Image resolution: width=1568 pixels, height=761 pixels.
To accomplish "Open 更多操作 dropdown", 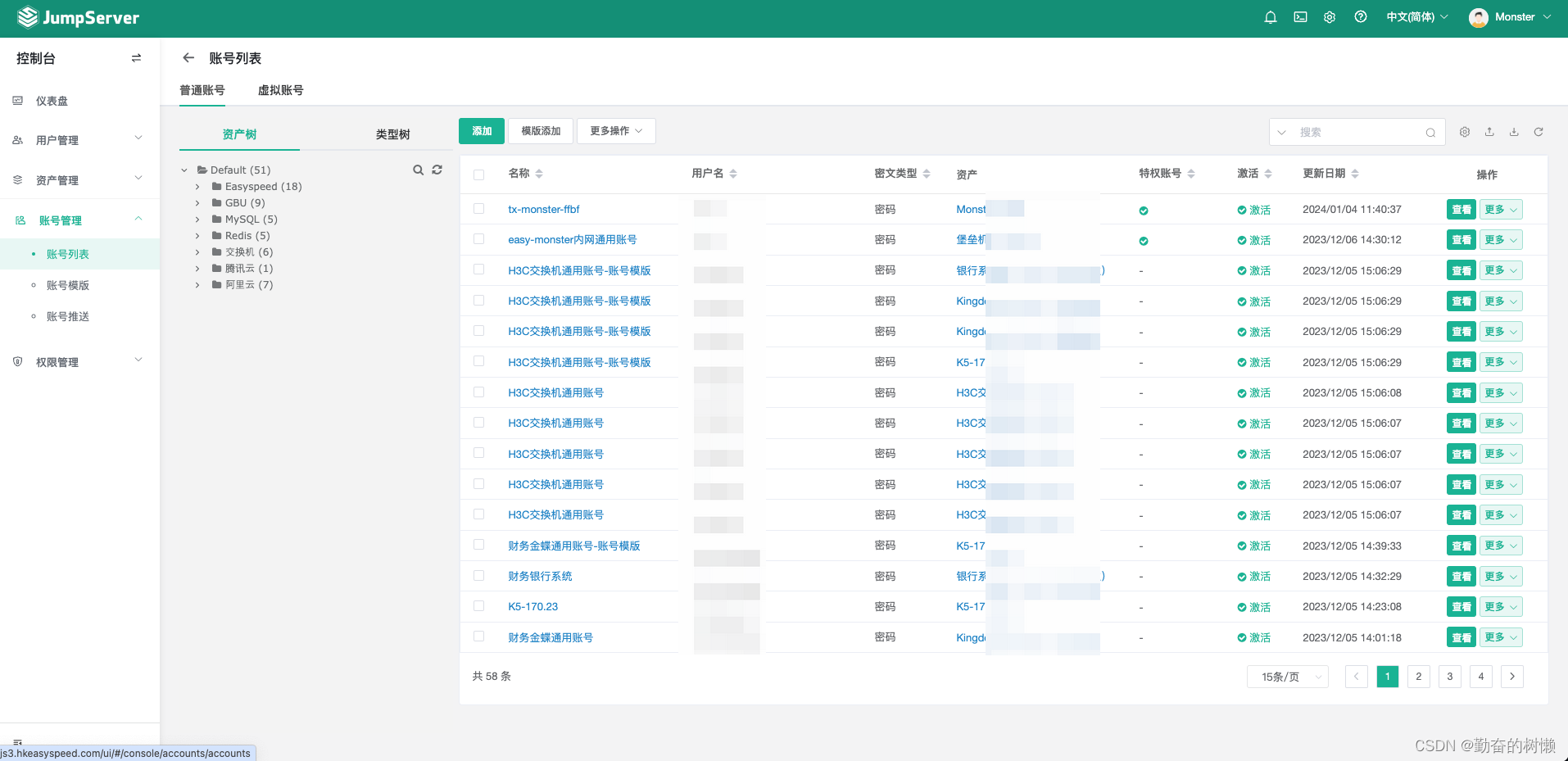I will point(616,131).
